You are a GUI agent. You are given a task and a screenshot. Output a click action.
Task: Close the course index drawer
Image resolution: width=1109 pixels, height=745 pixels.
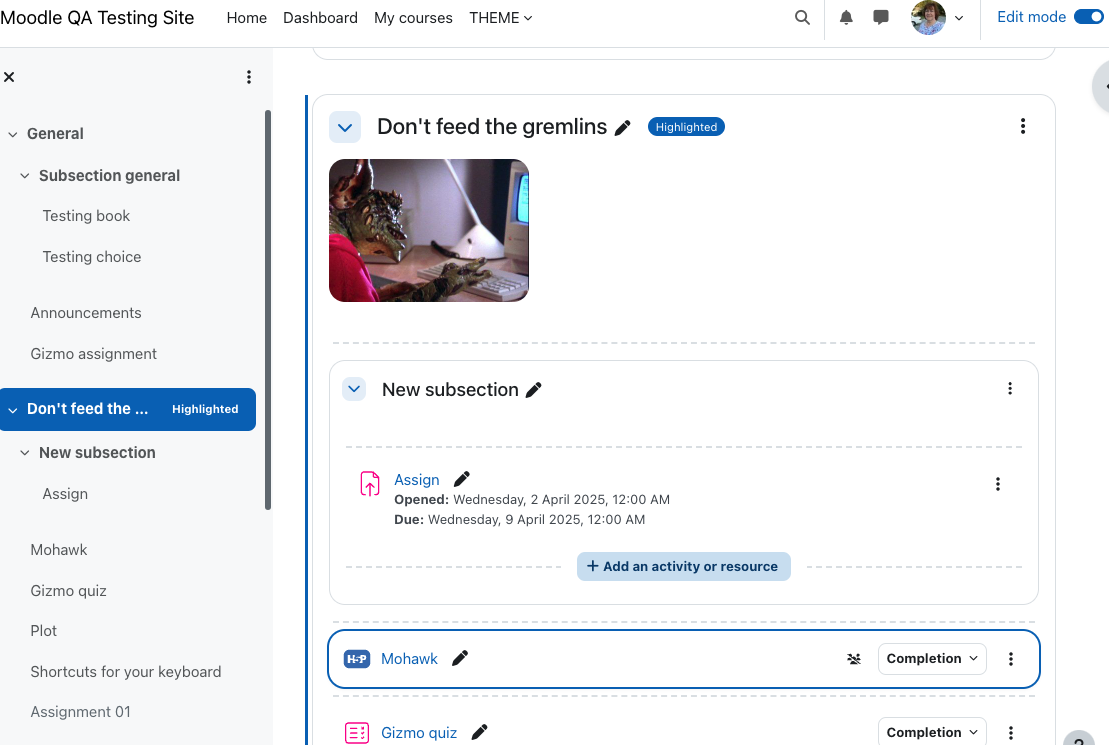pos(9,77)
